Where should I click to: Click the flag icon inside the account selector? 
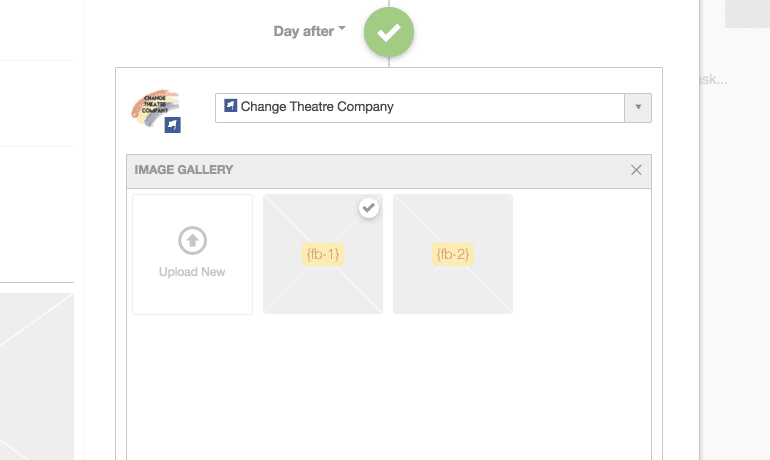230,106
